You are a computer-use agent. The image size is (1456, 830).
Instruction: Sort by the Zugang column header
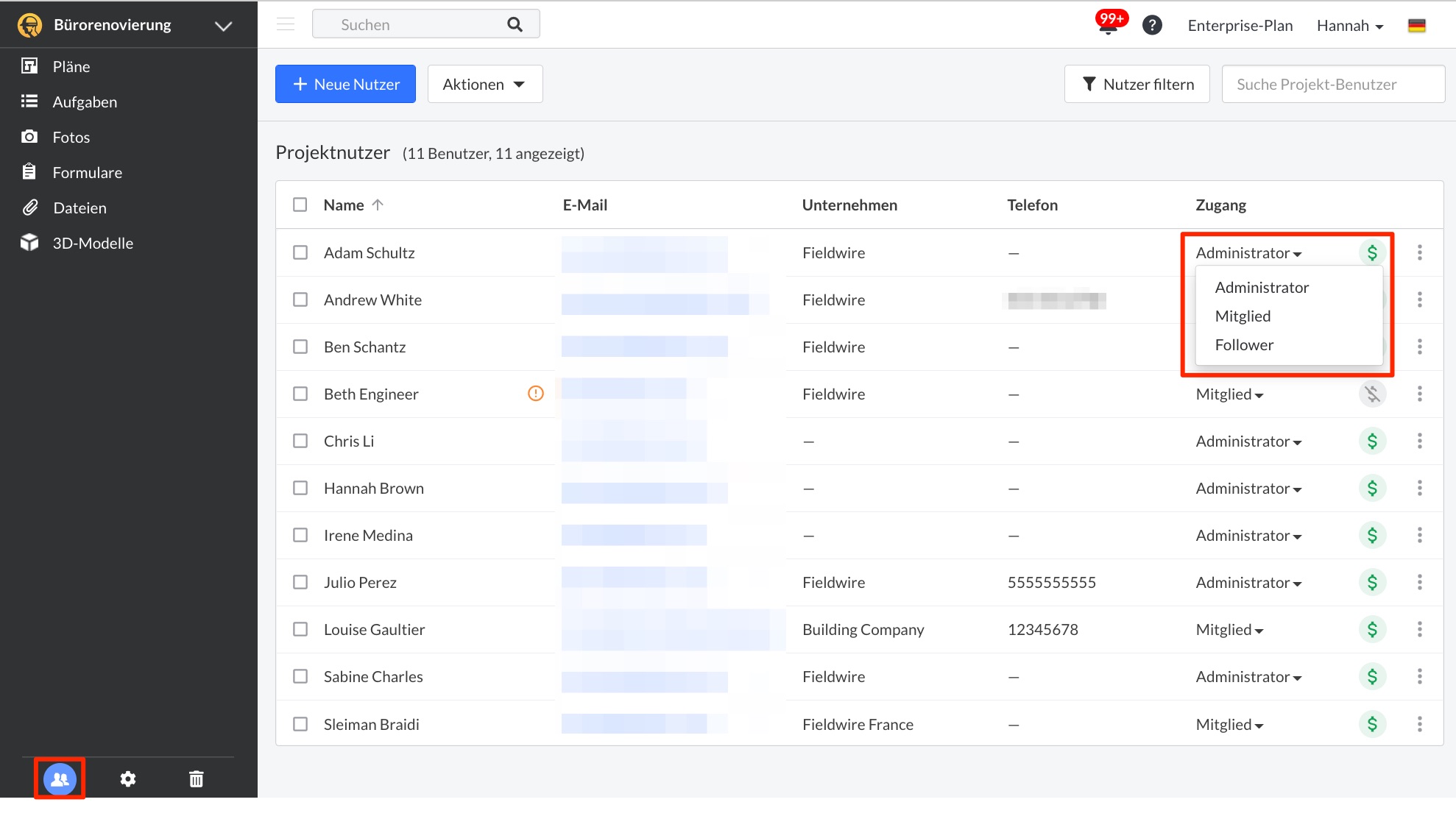pos(1220,205)
